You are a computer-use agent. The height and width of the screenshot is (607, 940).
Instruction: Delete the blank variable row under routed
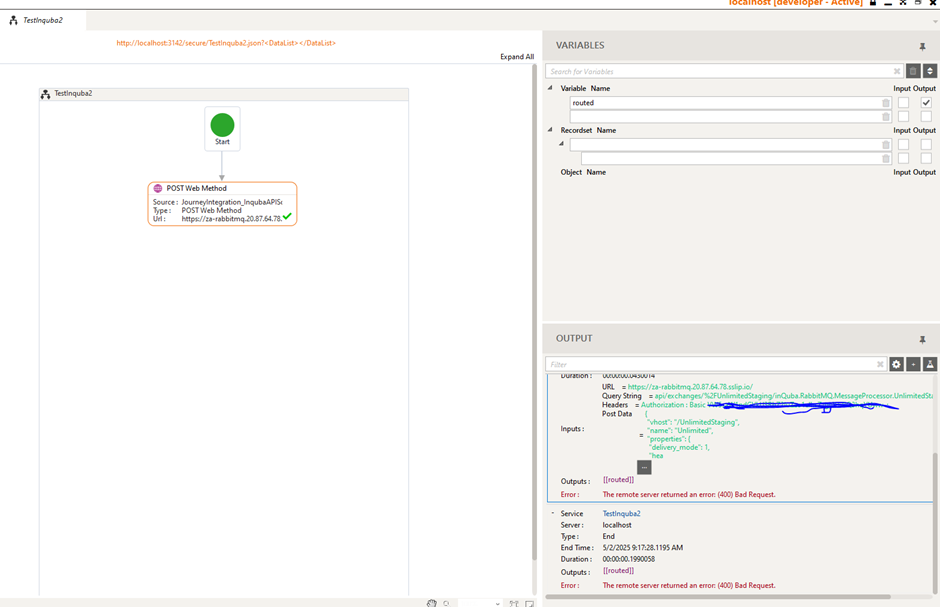pos(885,117)
